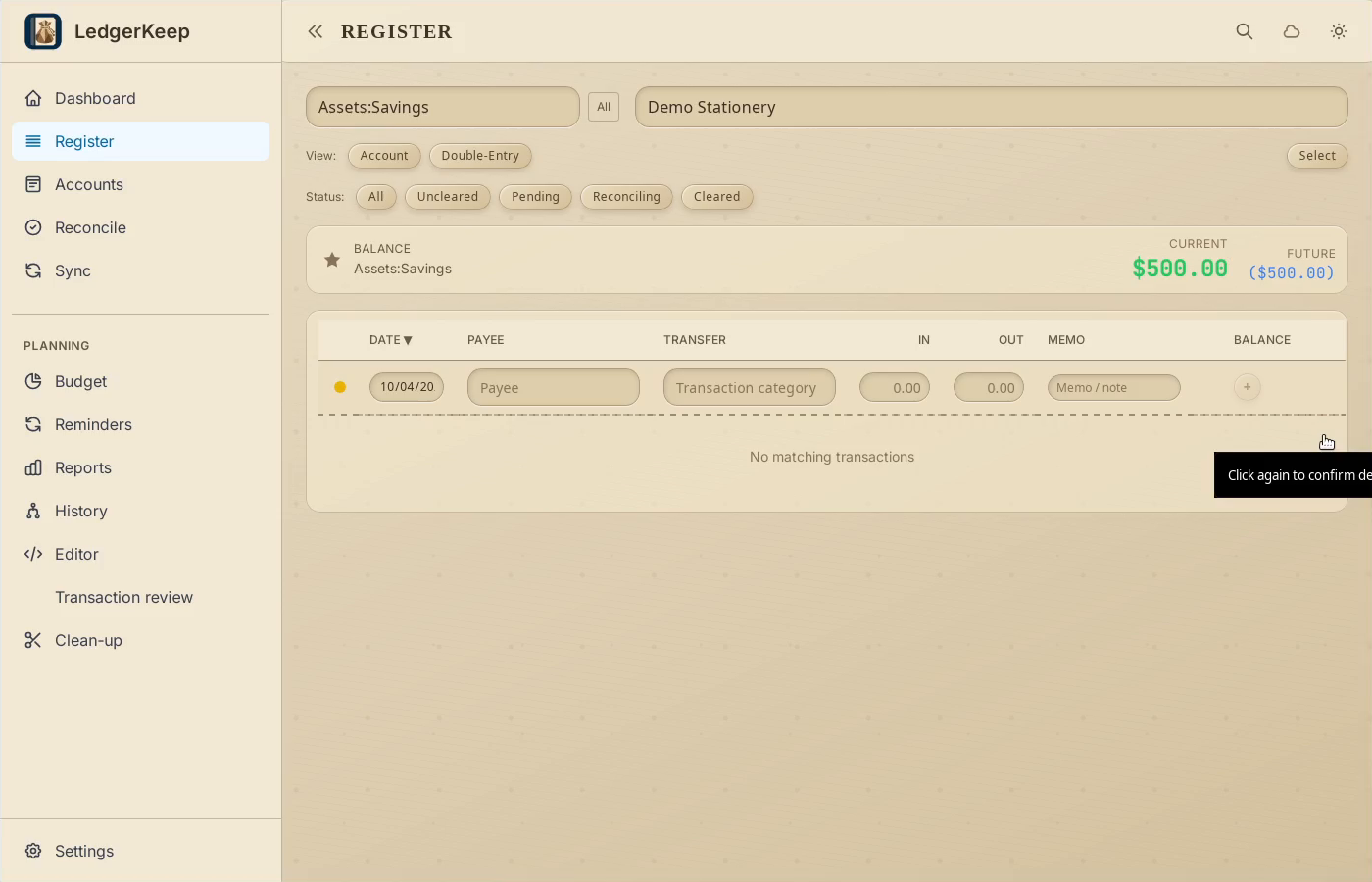Viewport: 1372px width, 882px height.
Task: Click the Settings gear icon
Action: click(x=33, y=851)
